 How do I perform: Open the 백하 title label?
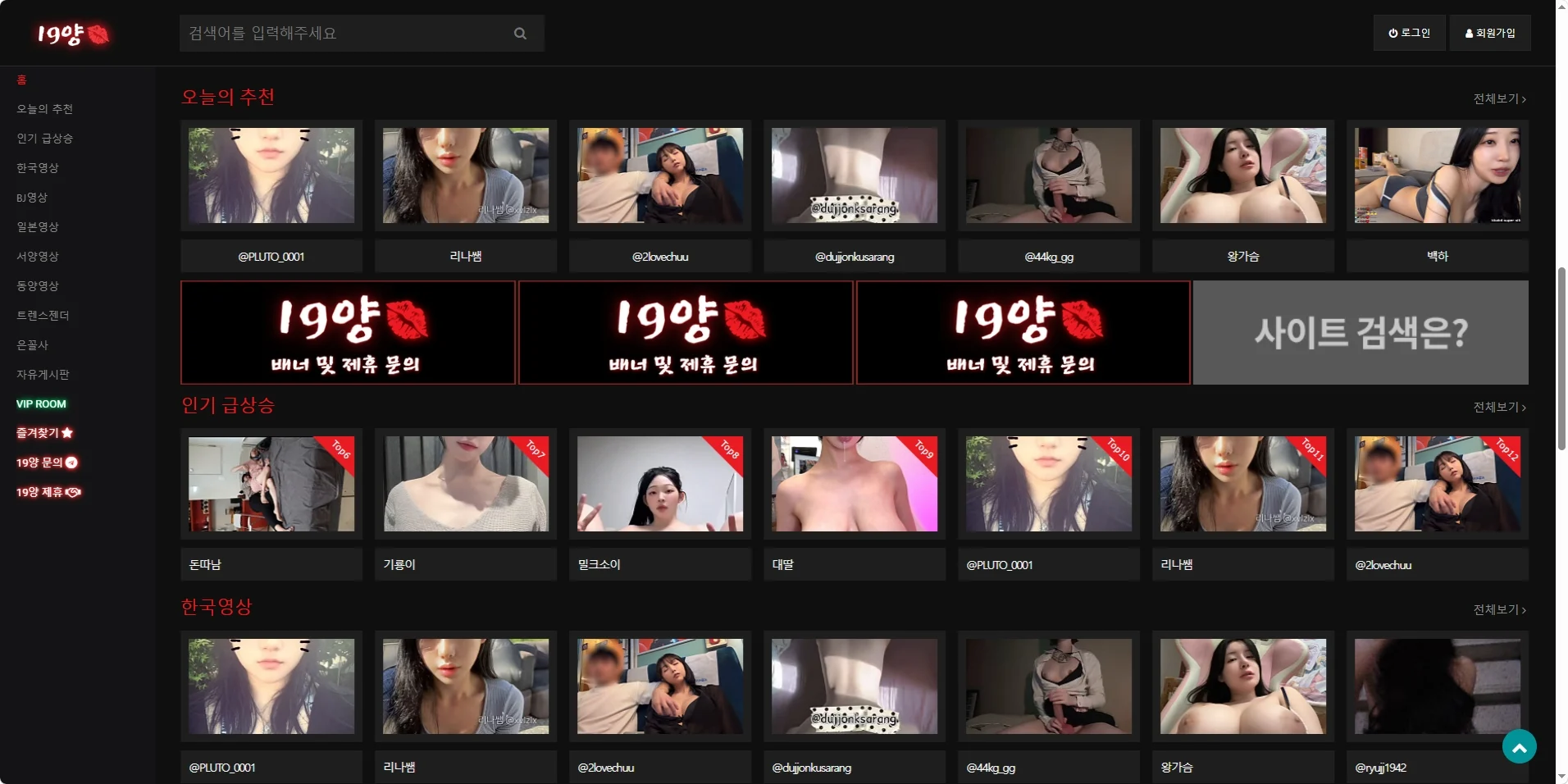(x=1437, y=257)
